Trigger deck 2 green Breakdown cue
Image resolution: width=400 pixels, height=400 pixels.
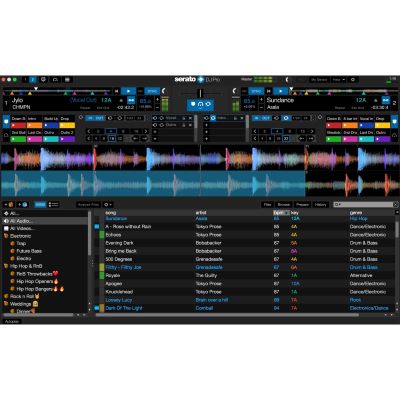coord(333,139)
